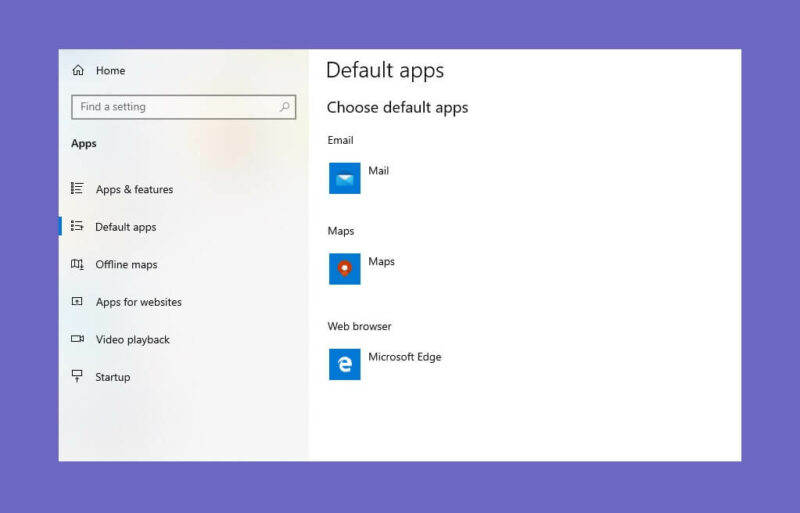800x513 pixels.
Task: Open Video playback settings
Action: [x=132, y=339]
